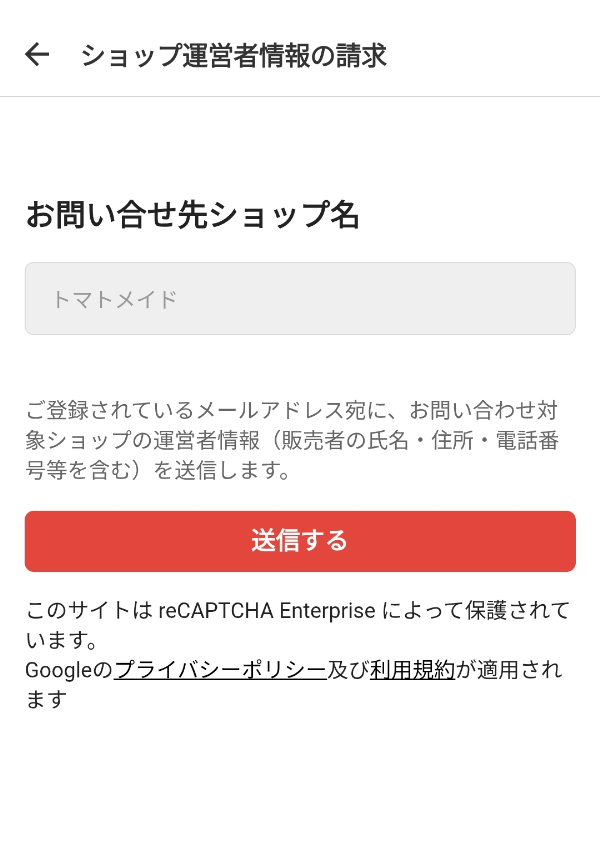
Task: Select the お問い合せ先ショップ名 heading
Action: [x=192, y=215]
